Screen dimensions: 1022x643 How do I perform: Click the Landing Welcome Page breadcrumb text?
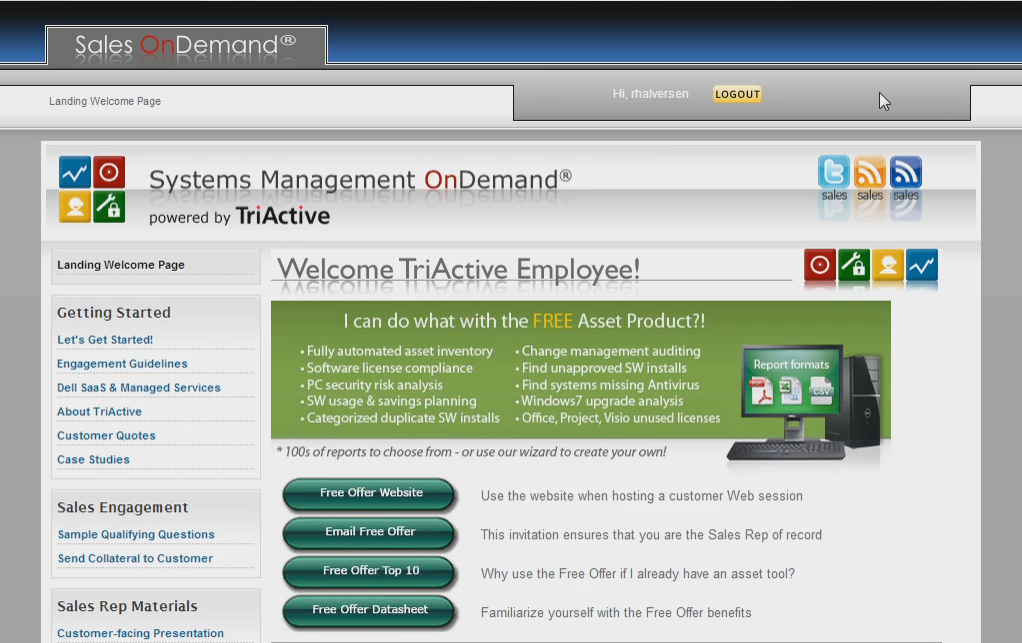[x=105, y=101]
